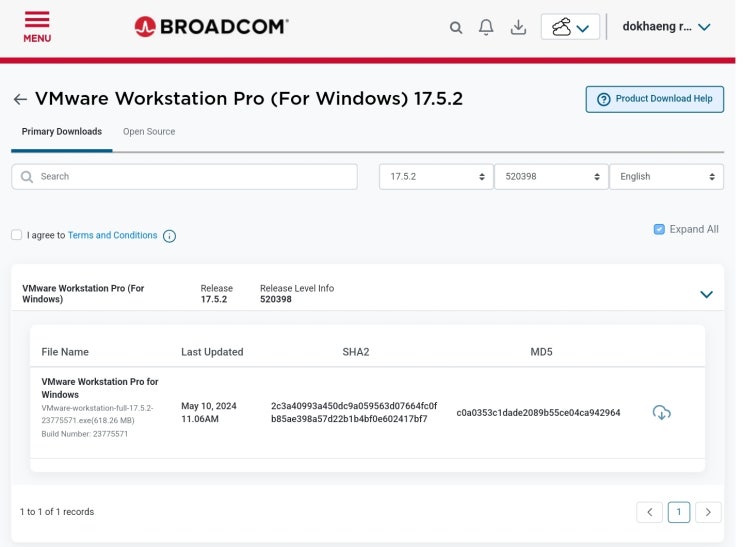The width and height of the screenshot is (743, 547).
Task: Click the 1 to 1 of 1 records text
Action: click(57, 512)
